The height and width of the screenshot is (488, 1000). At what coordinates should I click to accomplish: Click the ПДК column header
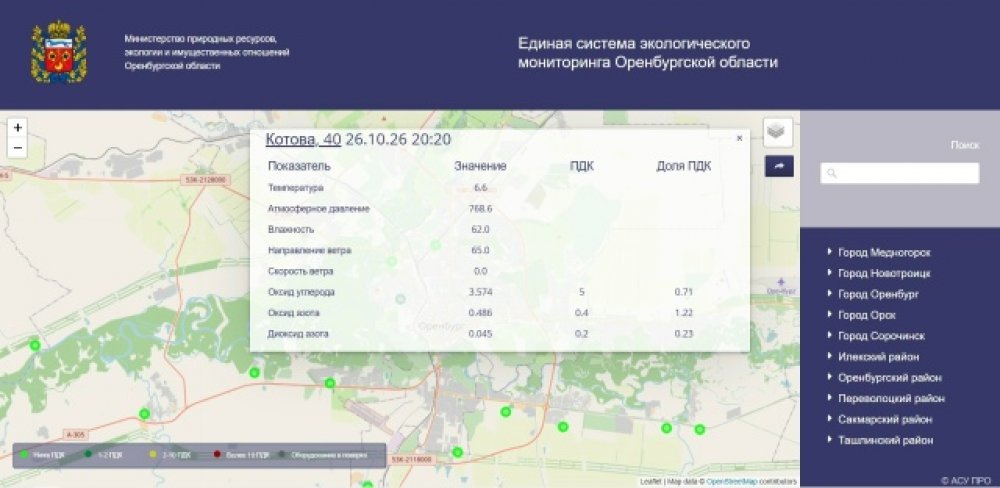582,166
